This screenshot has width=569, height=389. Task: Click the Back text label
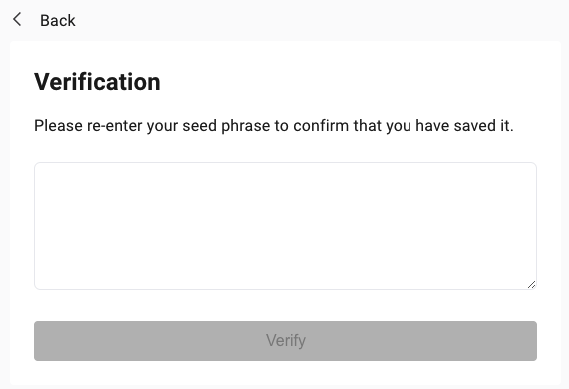[x=58, y=21]
